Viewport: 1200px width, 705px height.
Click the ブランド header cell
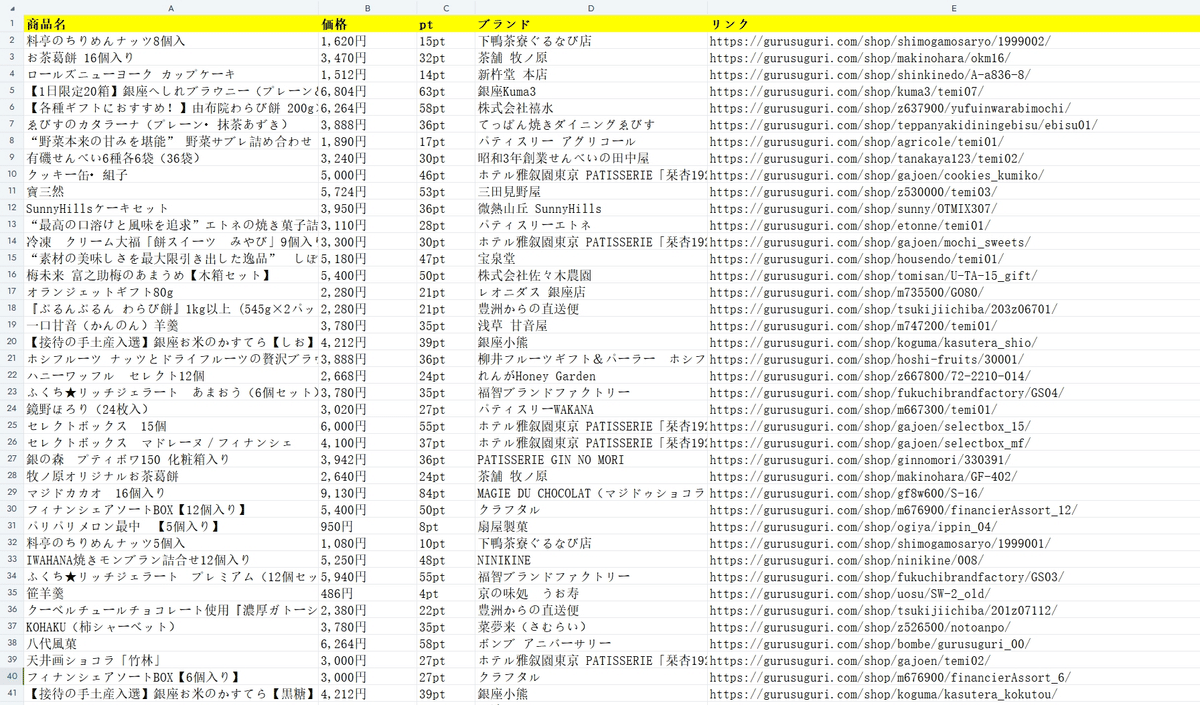point(591,23)
